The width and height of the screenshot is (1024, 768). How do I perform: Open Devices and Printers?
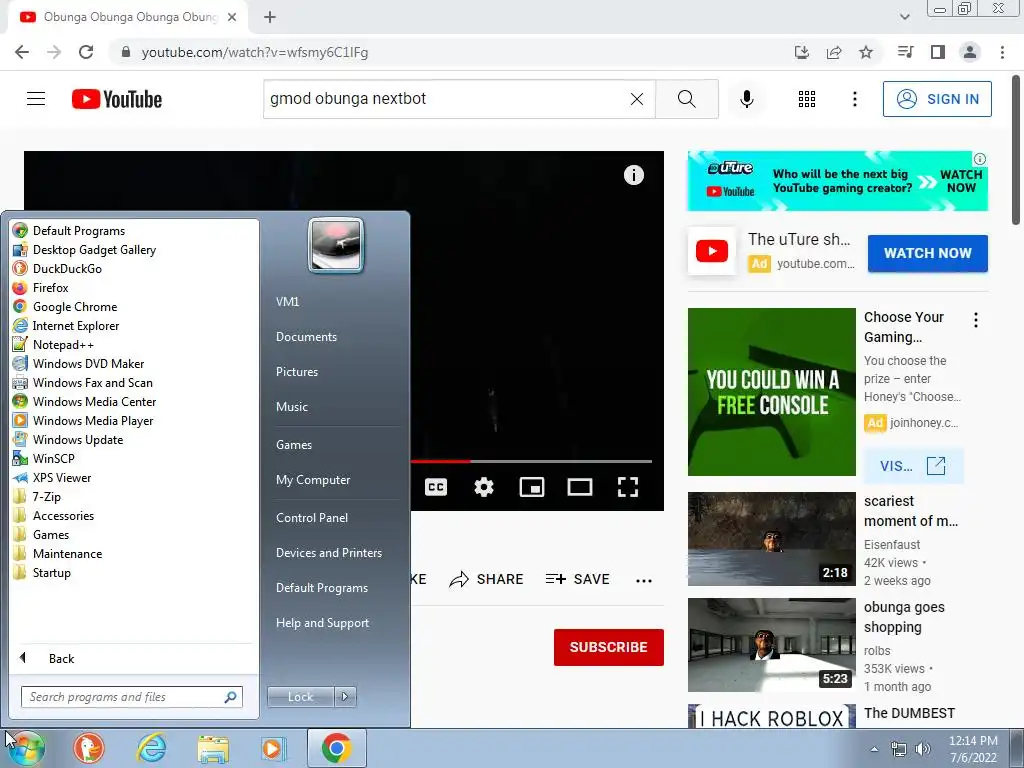328,553
